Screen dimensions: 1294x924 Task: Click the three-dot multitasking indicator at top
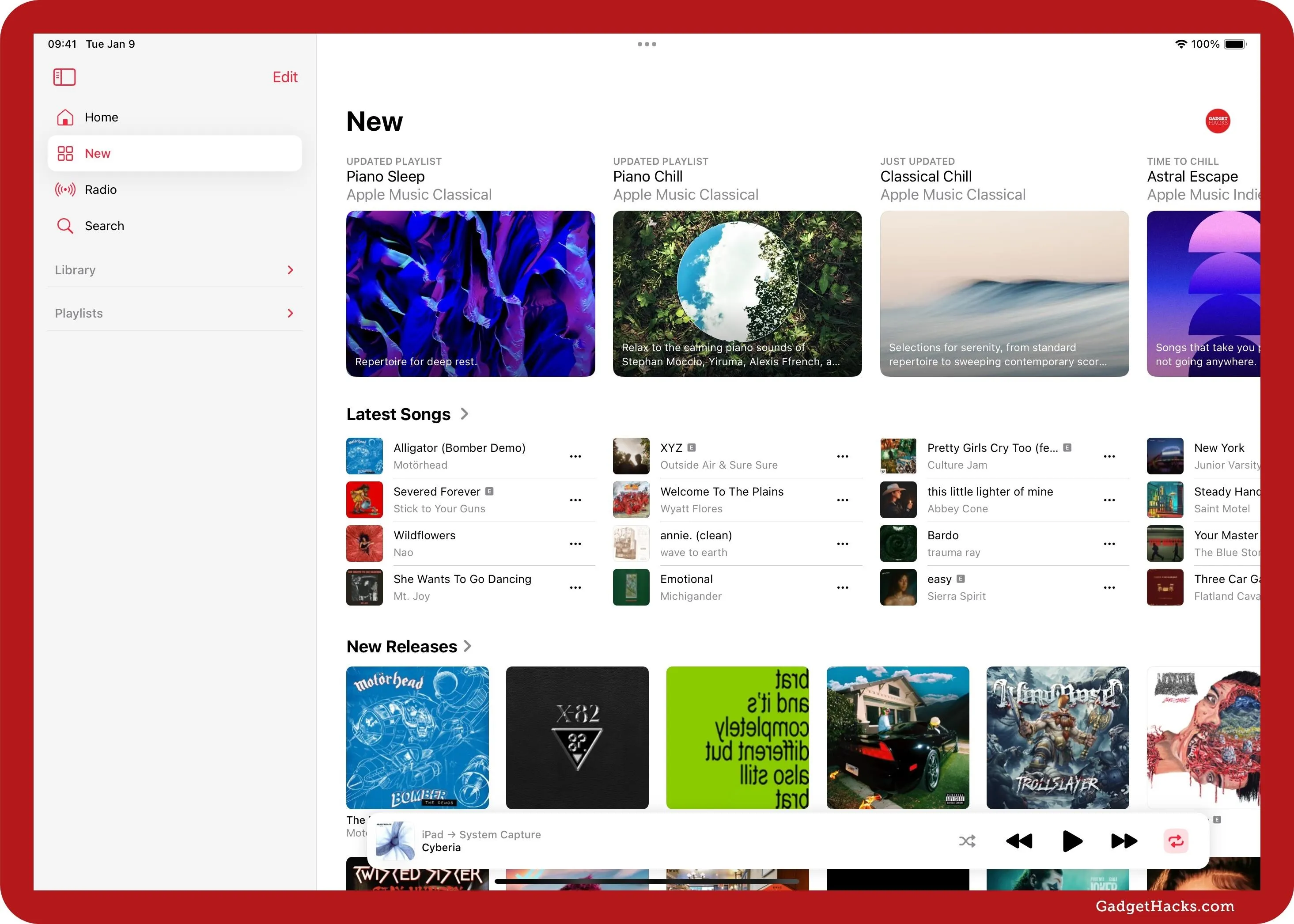tap(647, 44)
